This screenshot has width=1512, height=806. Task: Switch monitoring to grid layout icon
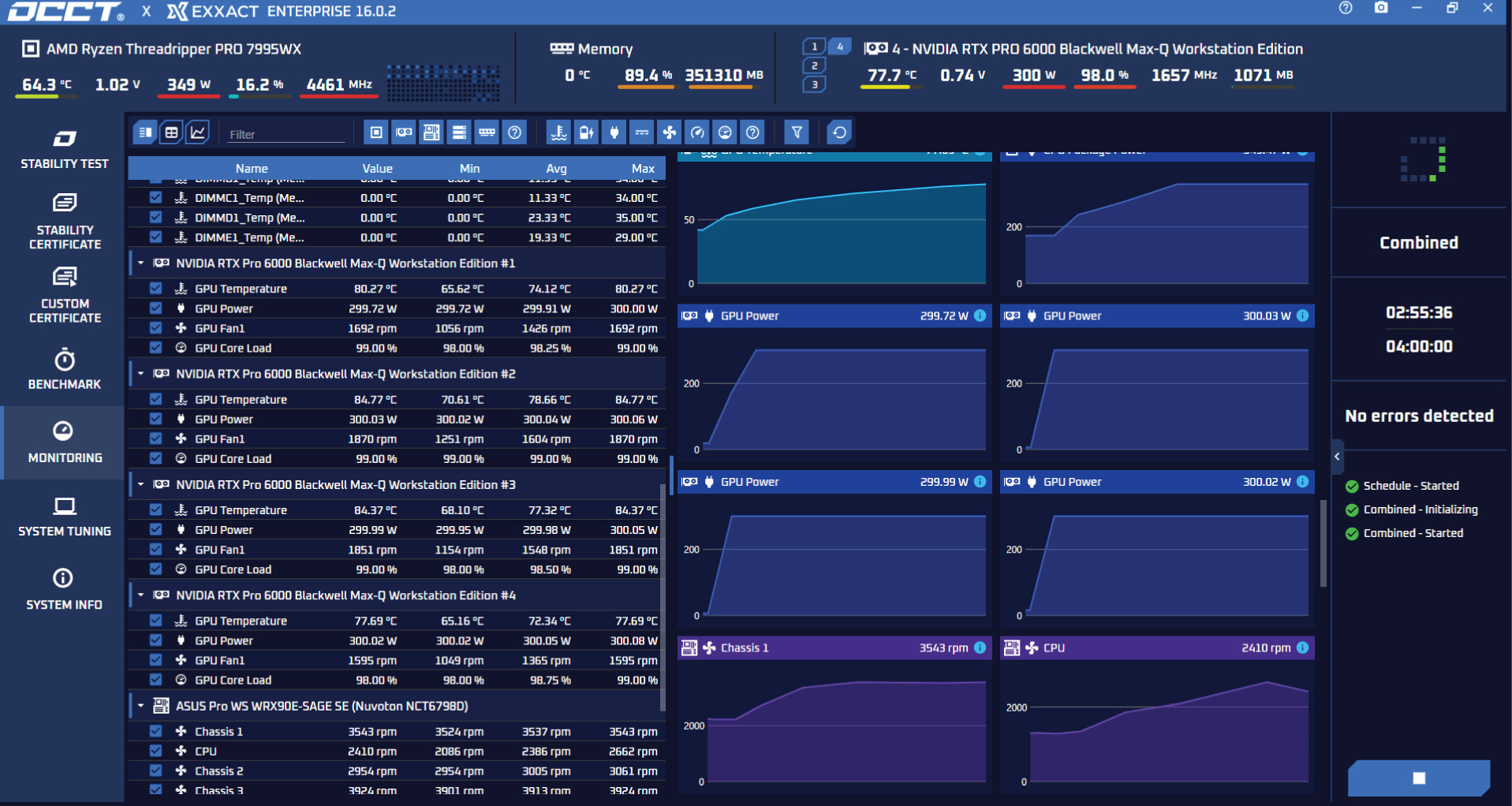coord(171,132)
